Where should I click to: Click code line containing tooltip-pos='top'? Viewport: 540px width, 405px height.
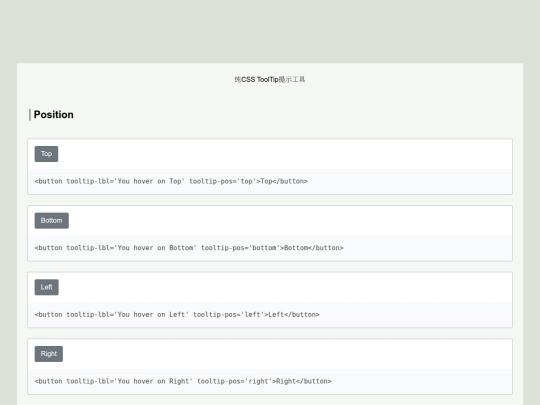point(171,181)
